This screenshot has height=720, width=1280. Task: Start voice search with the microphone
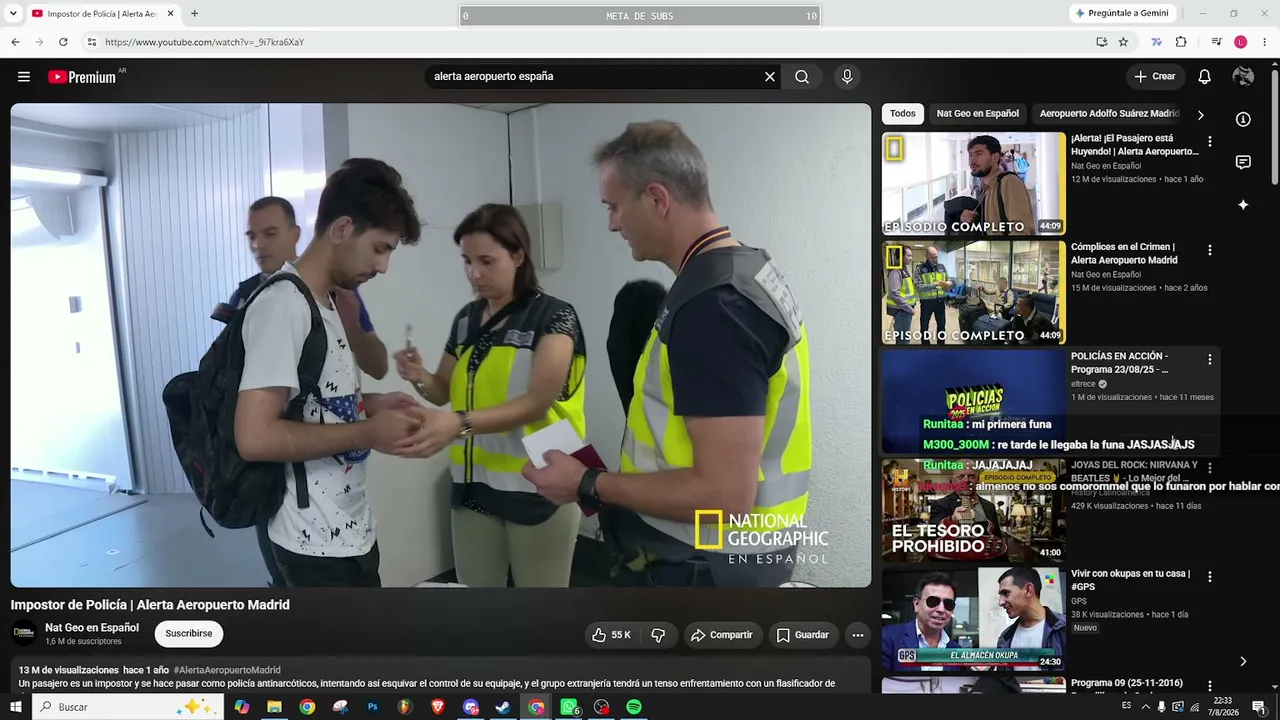click(x=847, y=77)
